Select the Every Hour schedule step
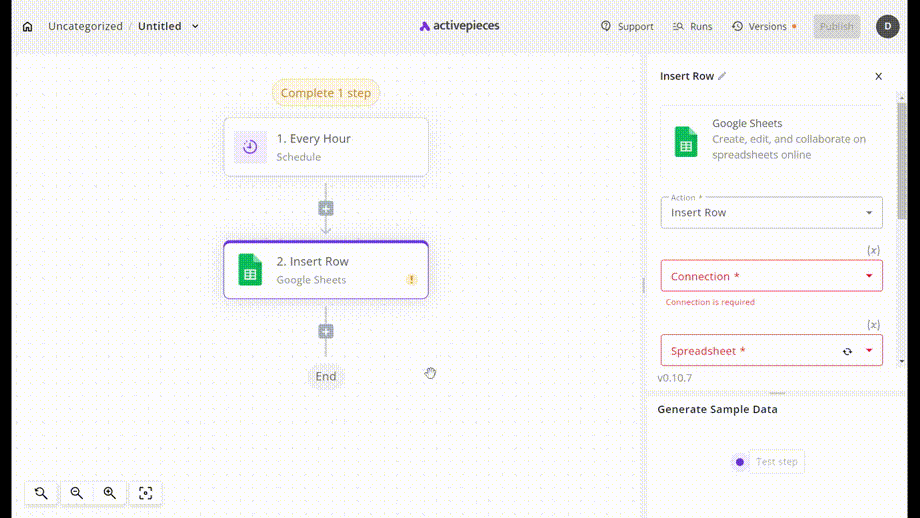The height and width of the screenshot is (518, 920). click(x=326, y=147)
